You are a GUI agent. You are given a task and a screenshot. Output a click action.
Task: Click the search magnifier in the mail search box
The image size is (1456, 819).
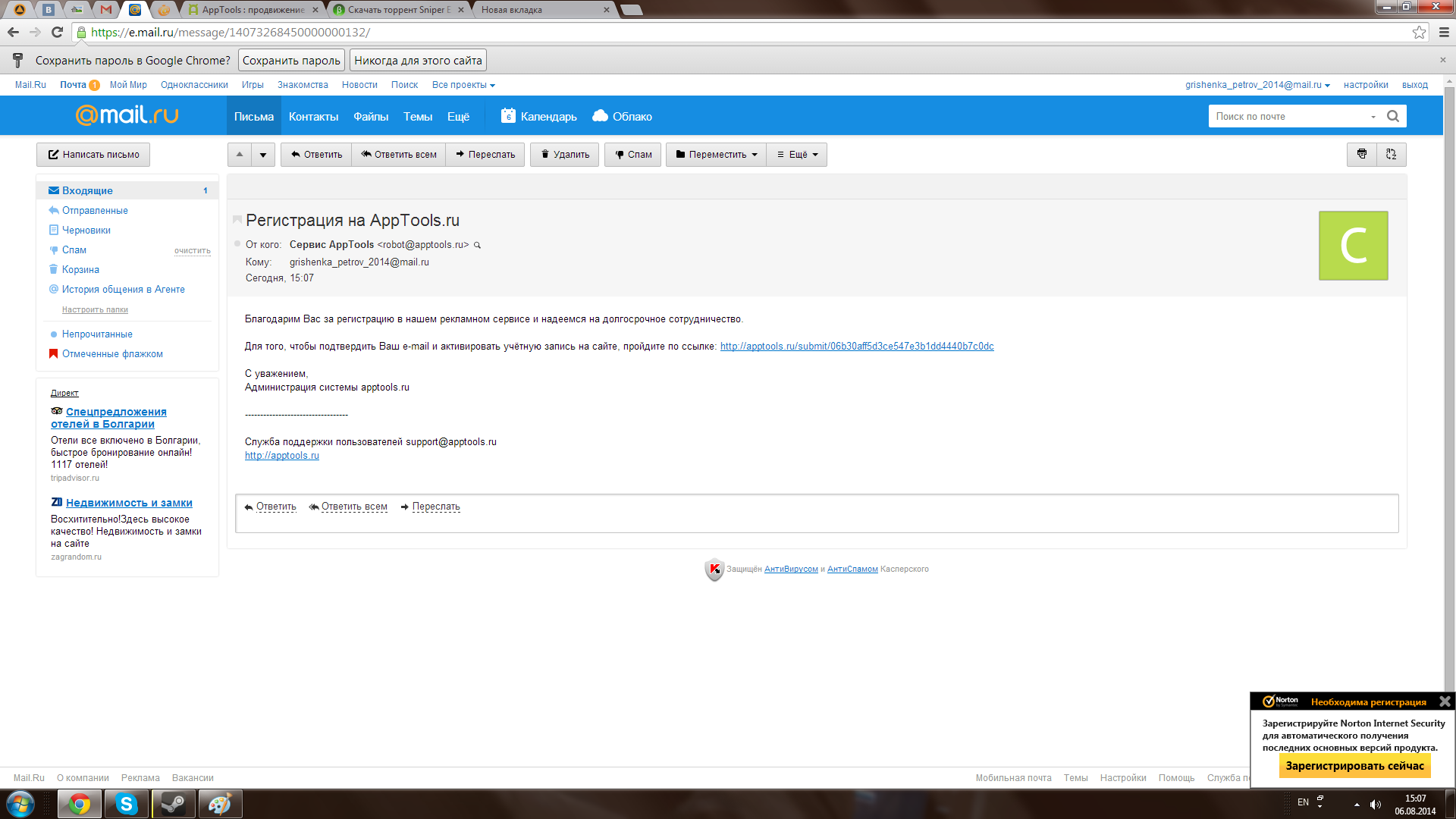(1393, 116)
